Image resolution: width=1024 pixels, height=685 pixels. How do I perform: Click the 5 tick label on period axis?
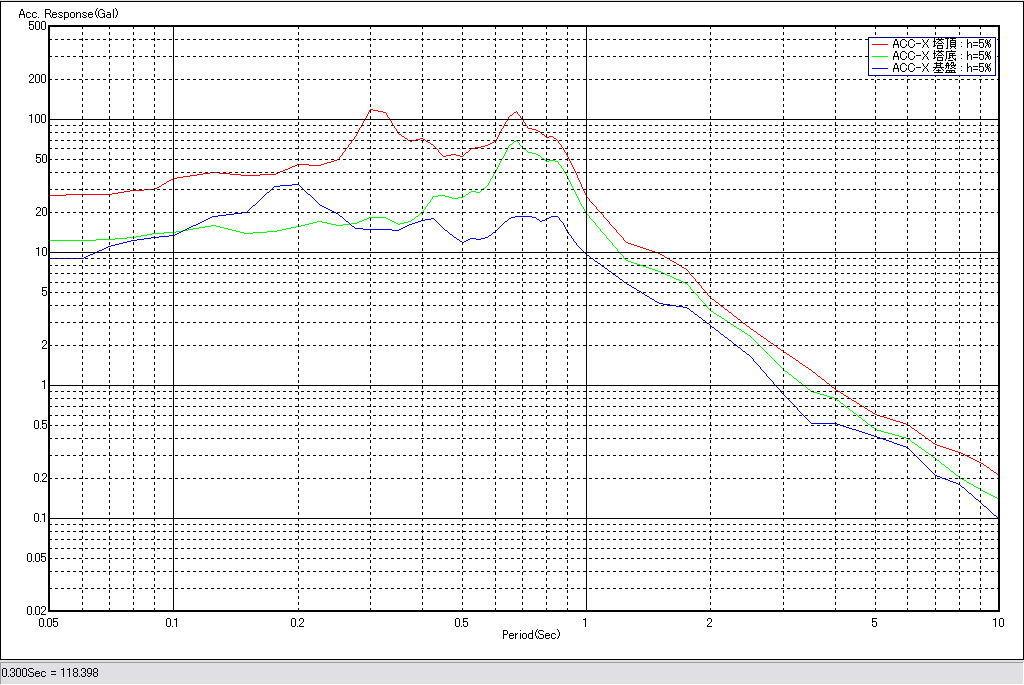point(874,623)
